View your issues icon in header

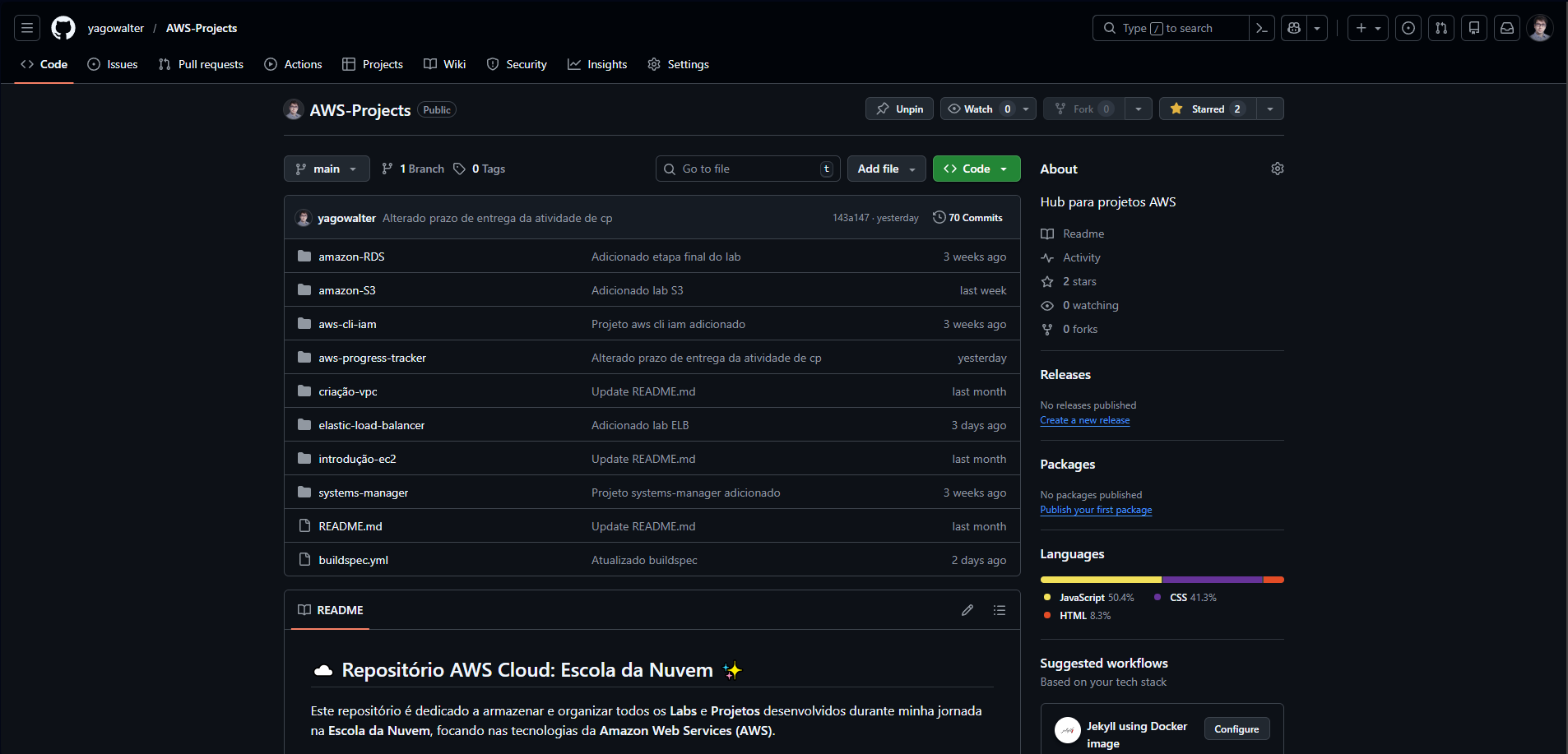(x=1408, y=28)
